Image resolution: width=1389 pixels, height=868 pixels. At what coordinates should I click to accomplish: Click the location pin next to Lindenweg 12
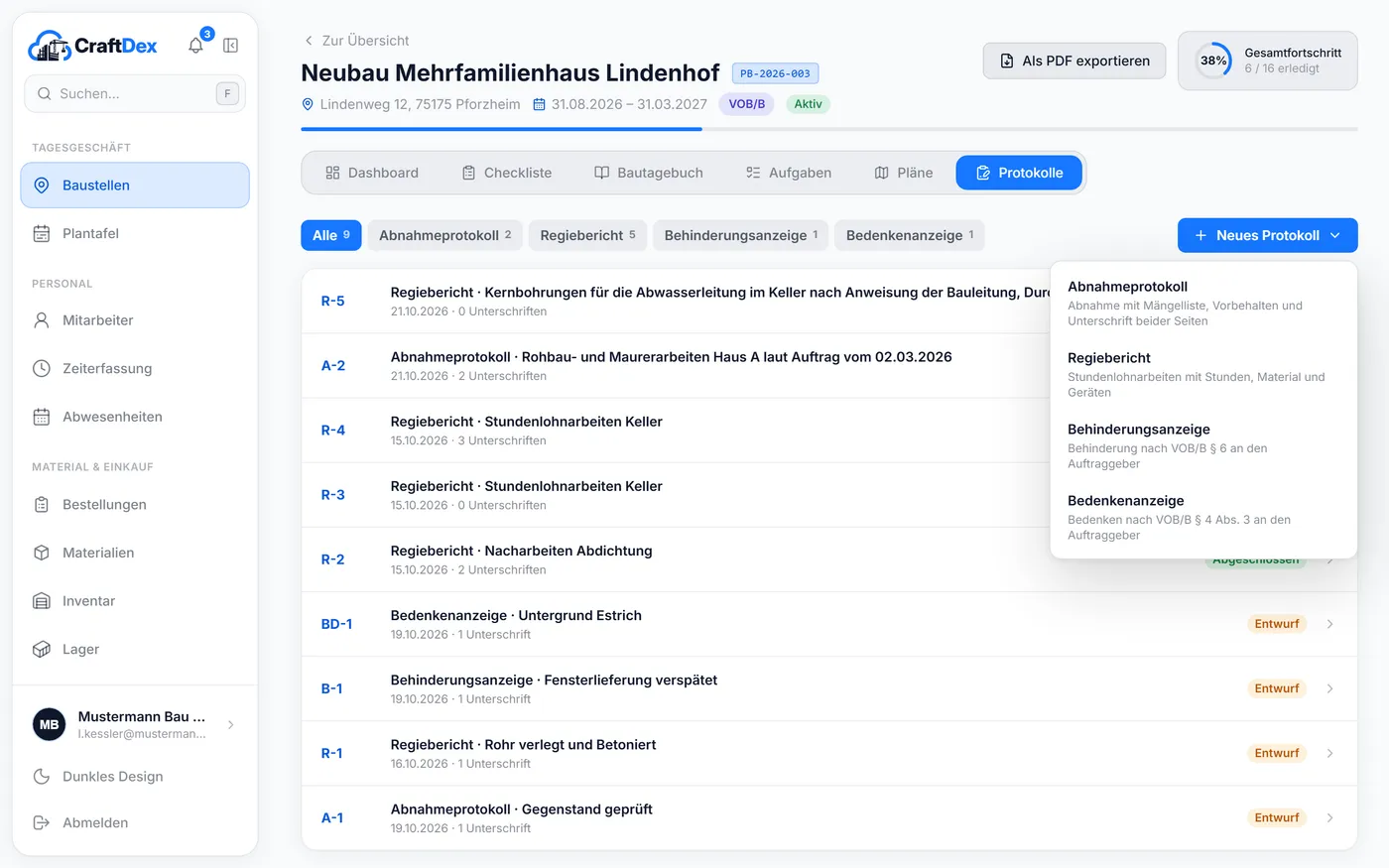tap(308, 104)
